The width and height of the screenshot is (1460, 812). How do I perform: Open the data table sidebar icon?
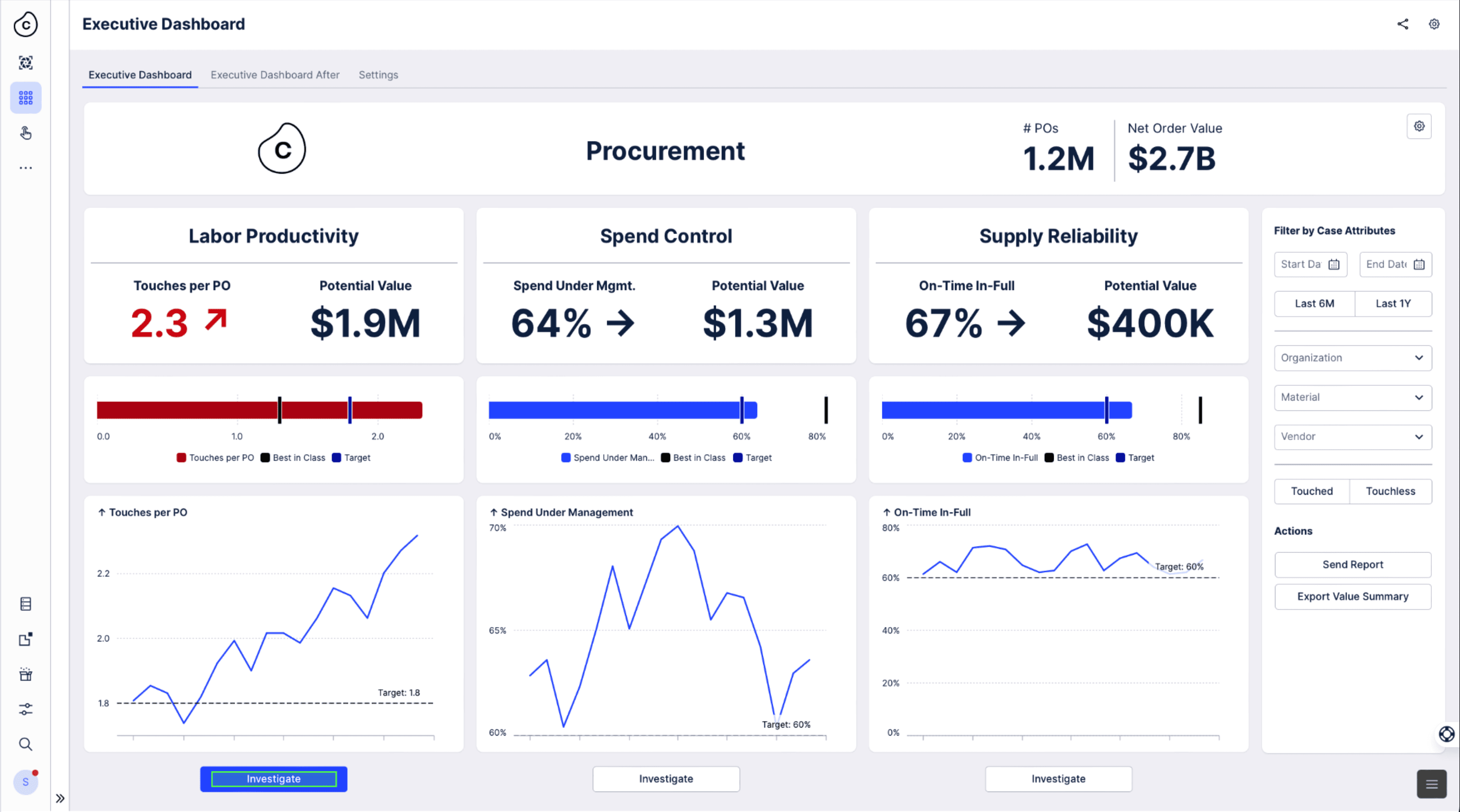coord(25,604)
